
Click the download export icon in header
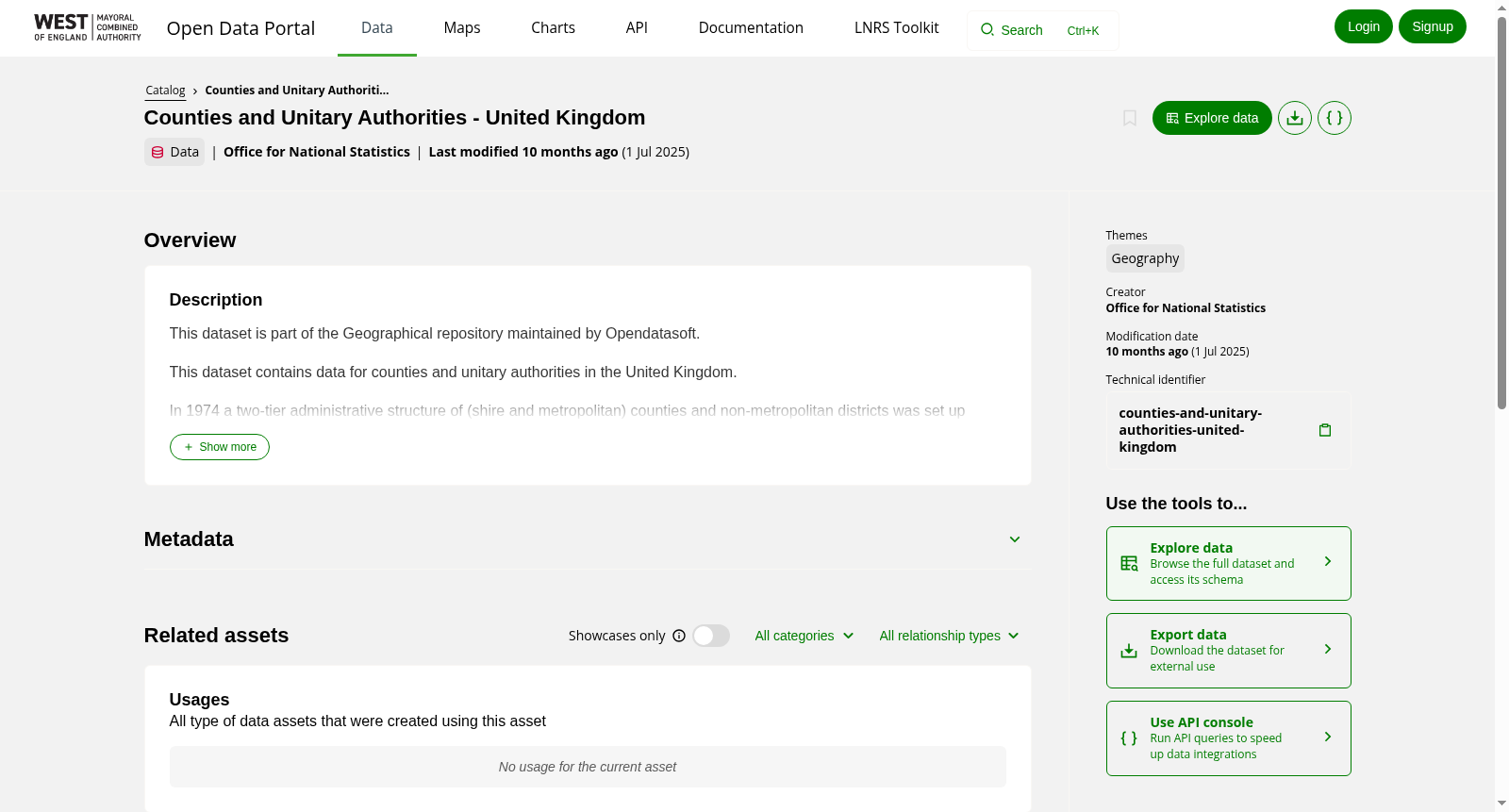tap(1295, 118)
